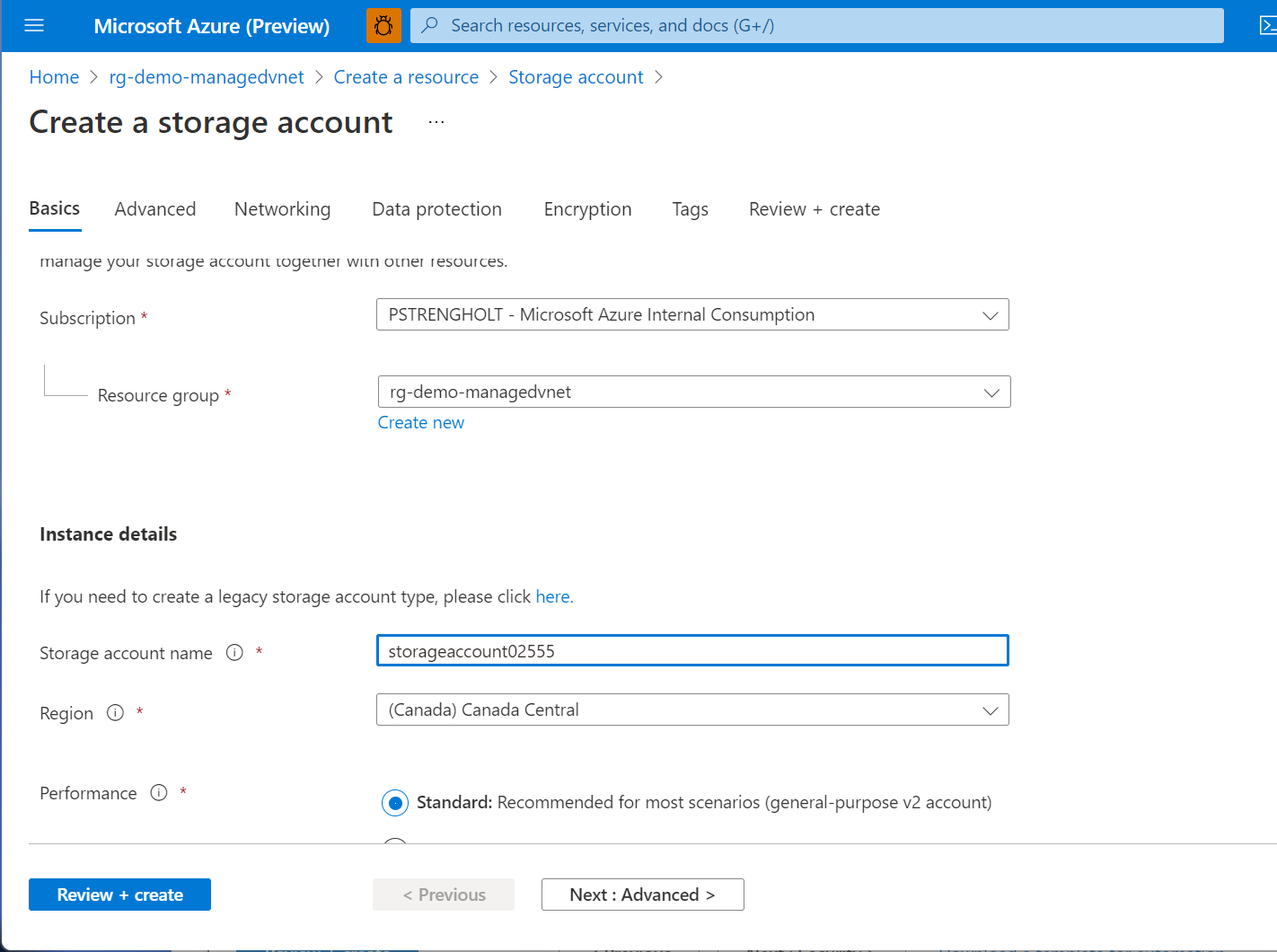Open the hamburger portal menu
The width and height of the screenshot is (1277, 952).
pos(34,25)
